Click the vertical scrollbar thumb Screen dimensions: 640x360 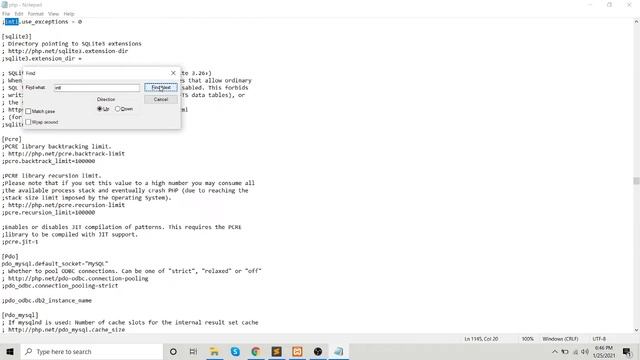(x=636, y=180)
